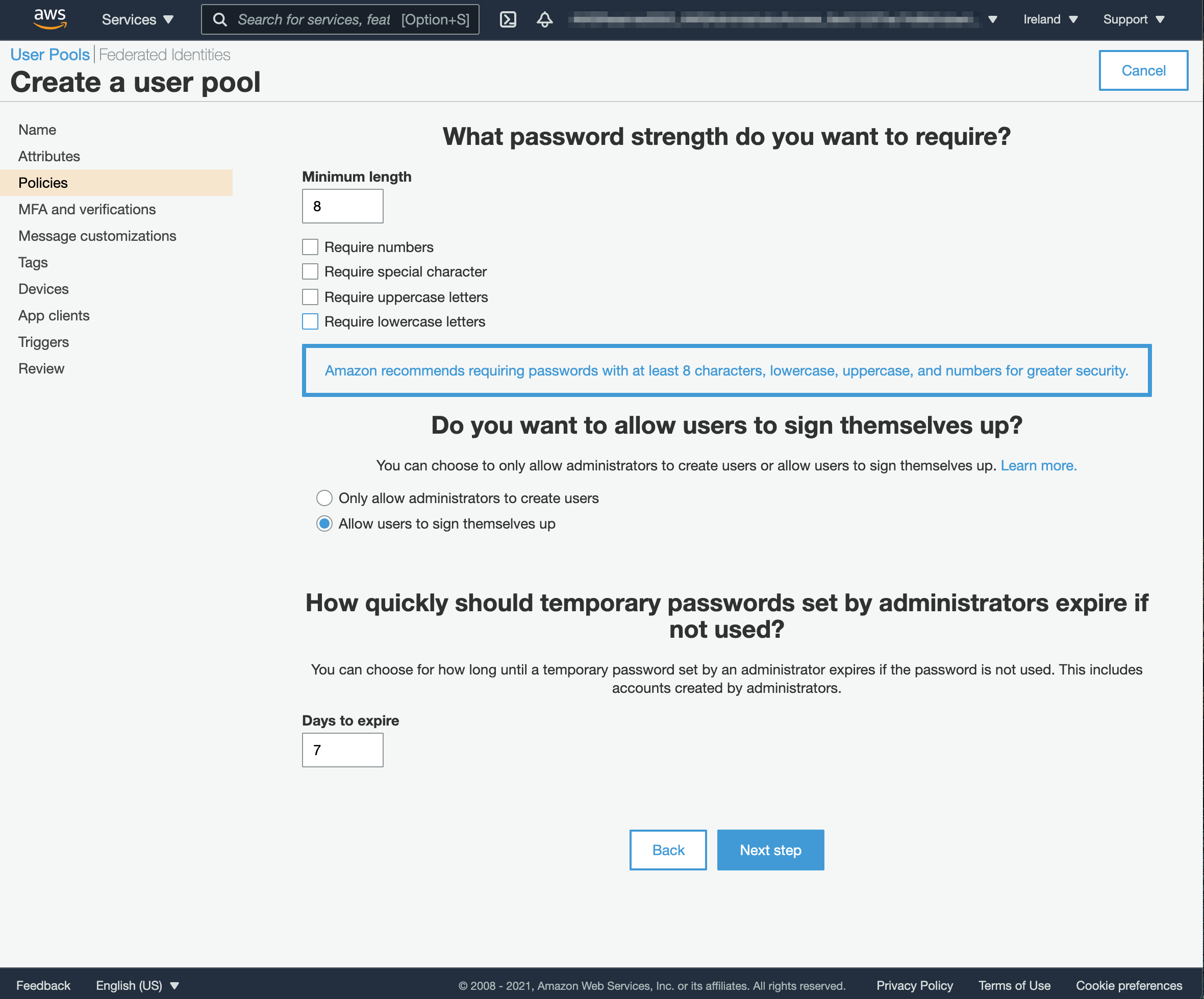Click the Minimum length input field
1204x999 pixels.
tap(343, 207)
